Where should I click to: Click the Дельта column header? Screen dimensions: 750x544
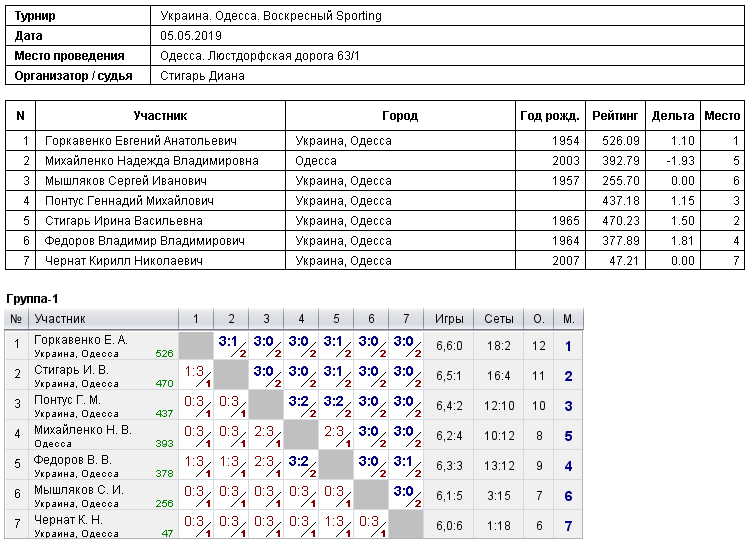coord(673,116)
